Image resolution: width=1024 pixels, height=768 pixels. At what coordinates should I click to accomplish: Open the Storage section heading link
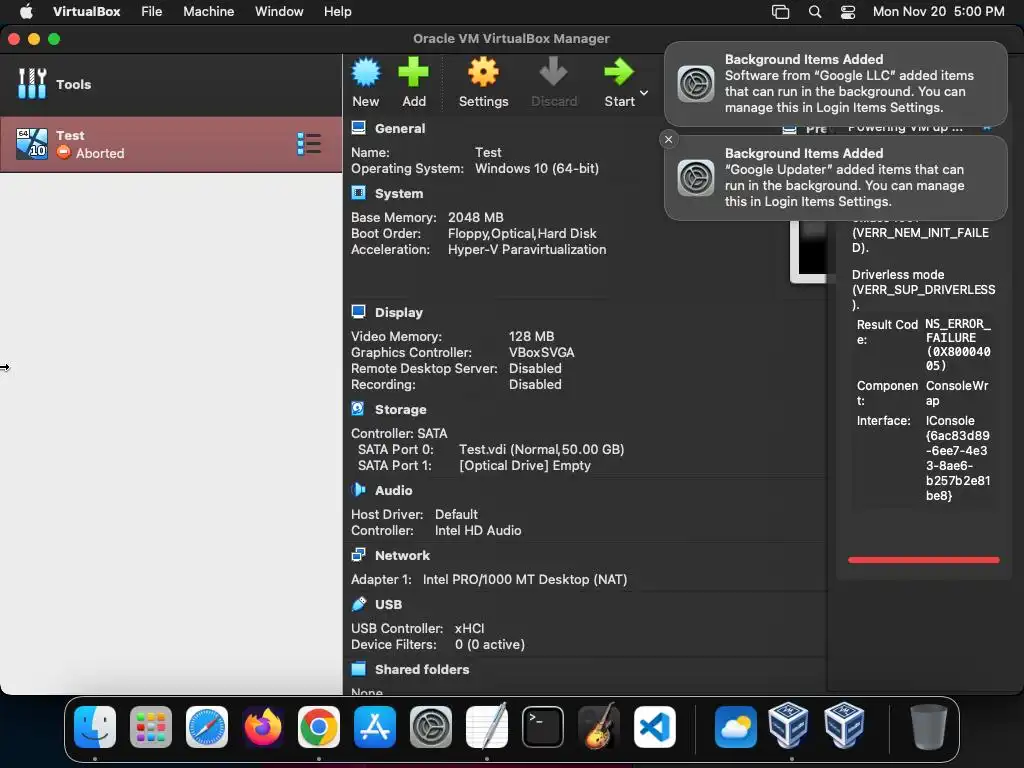(x=400, y=409)
